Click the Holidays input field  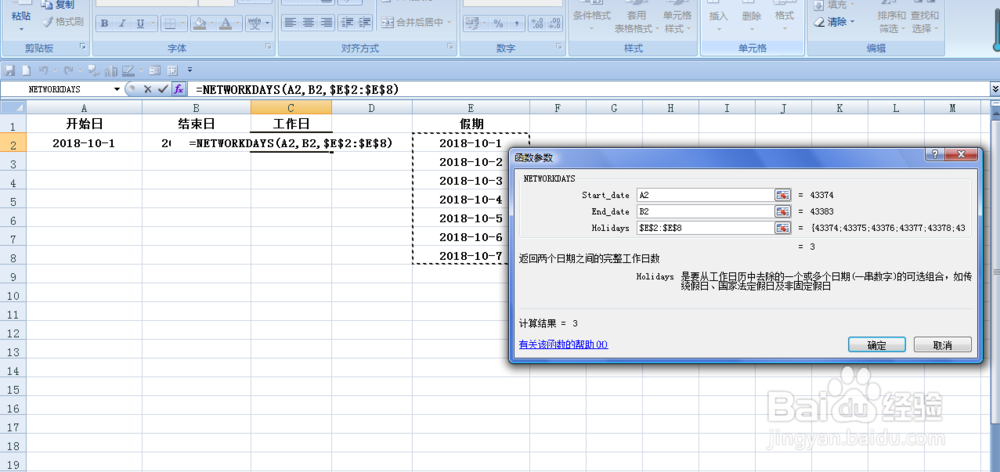(x=705, y=228)
